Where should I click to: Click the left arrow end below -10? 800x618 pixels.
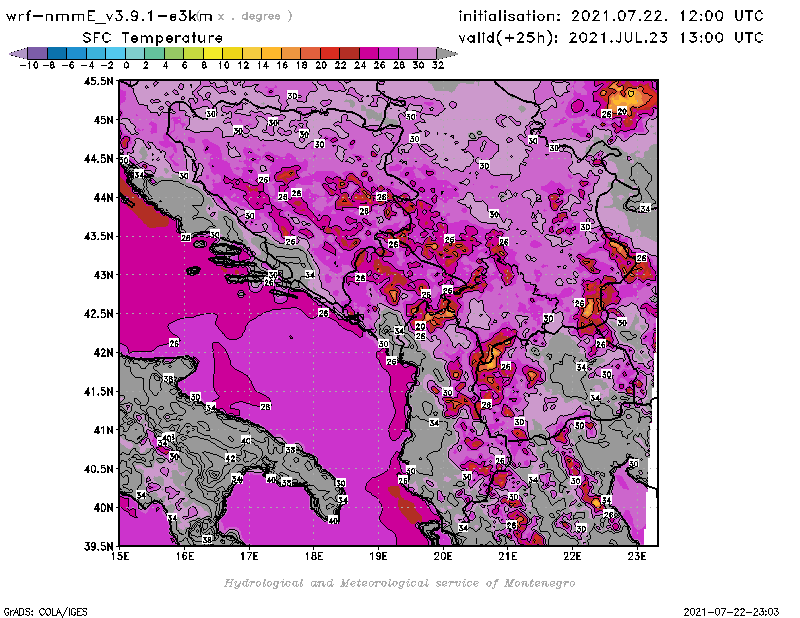18,53
